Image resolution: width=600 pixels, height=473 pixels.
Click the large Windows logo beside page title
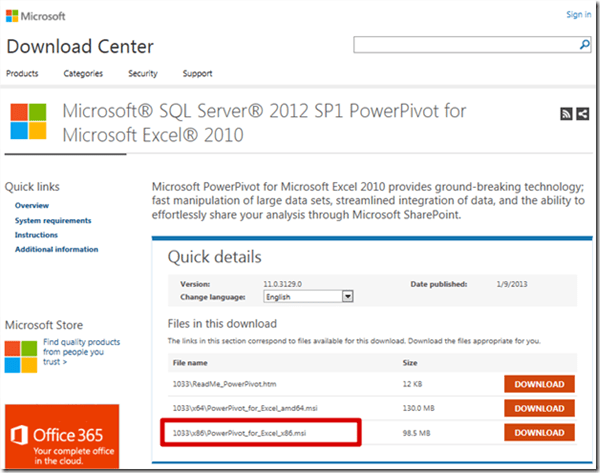33,122
